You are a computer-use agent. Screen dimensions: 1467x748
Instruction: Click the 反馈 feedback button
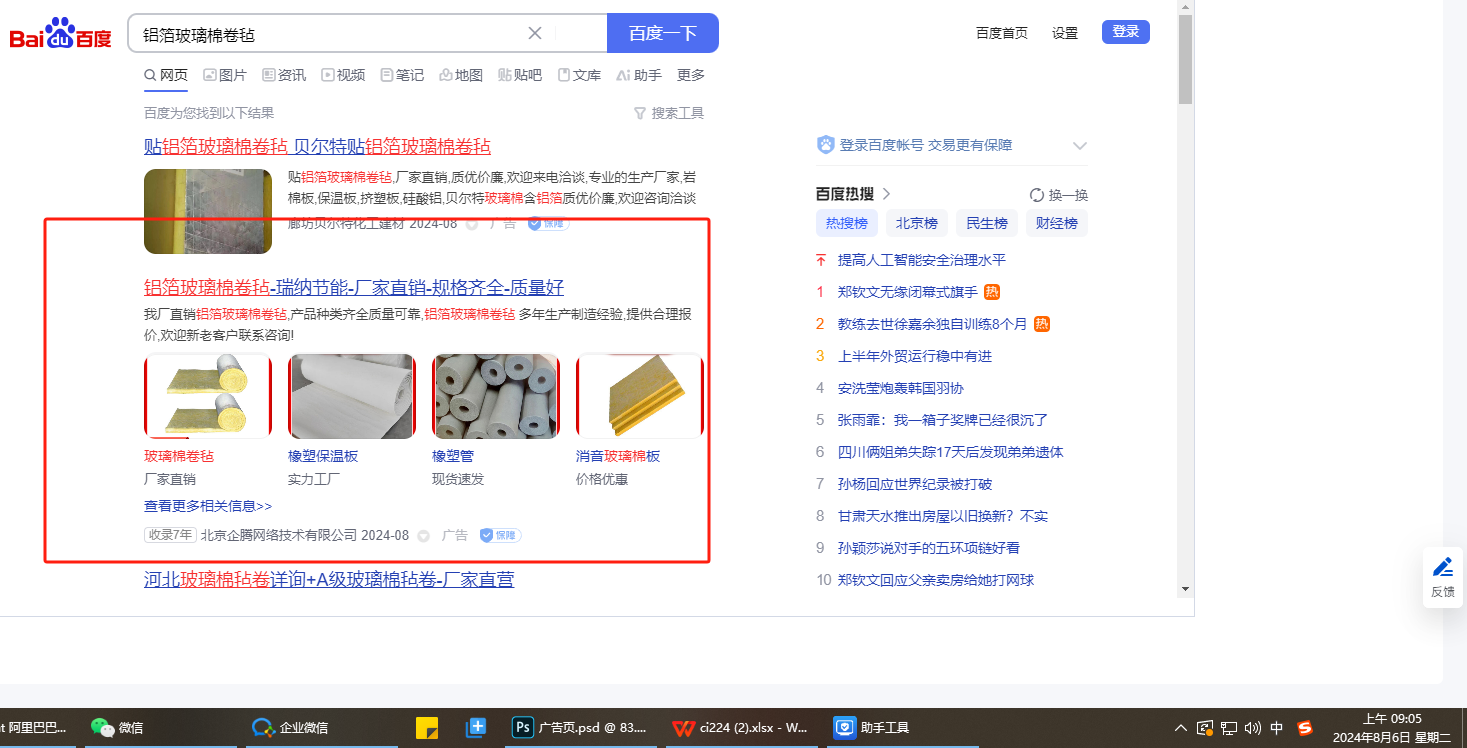point(1443,578)
